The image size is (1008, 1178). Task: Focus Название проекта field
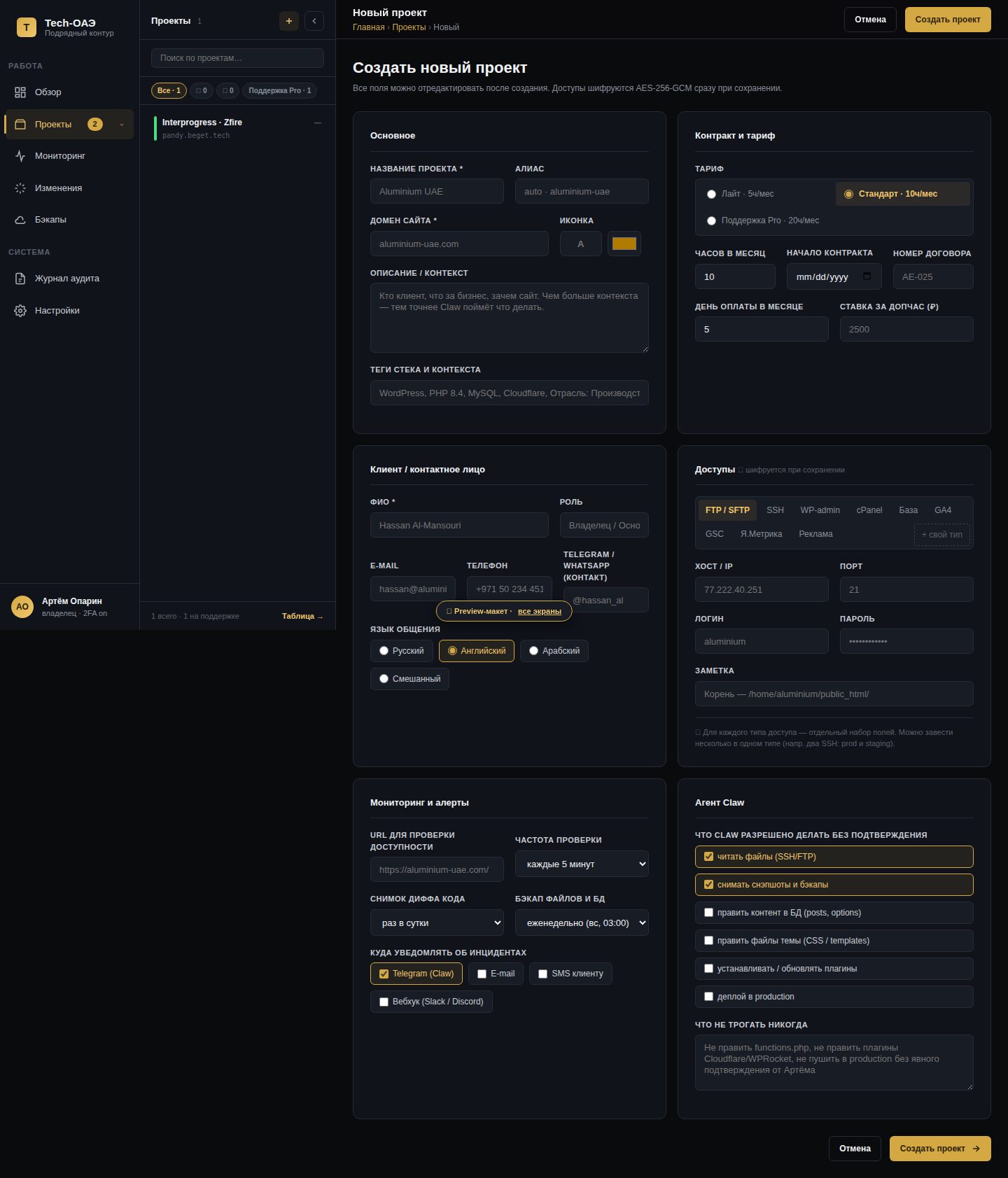click(x=437, y=191)
